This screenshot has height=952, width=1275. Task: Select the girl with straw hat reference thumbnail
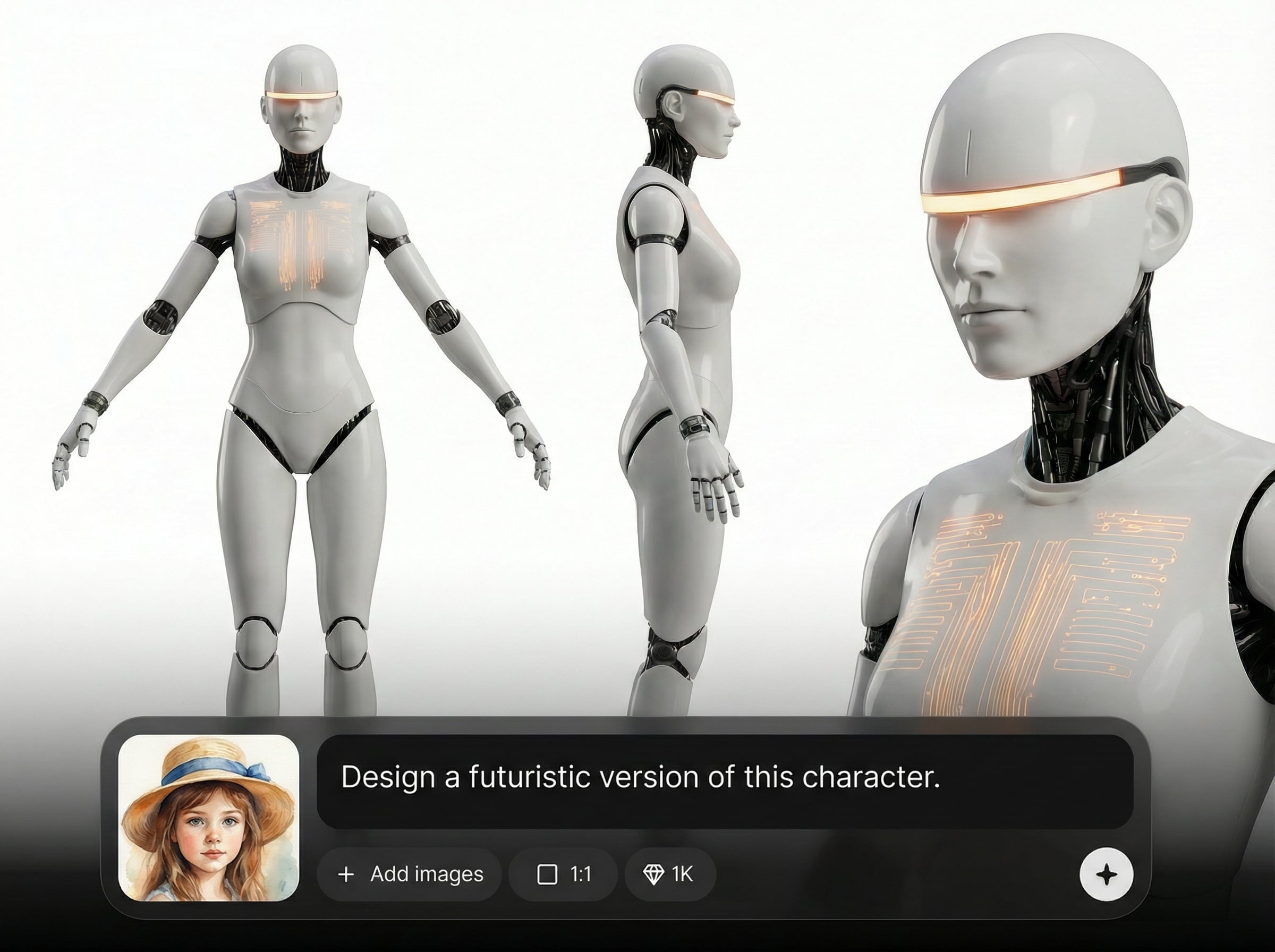209,817
